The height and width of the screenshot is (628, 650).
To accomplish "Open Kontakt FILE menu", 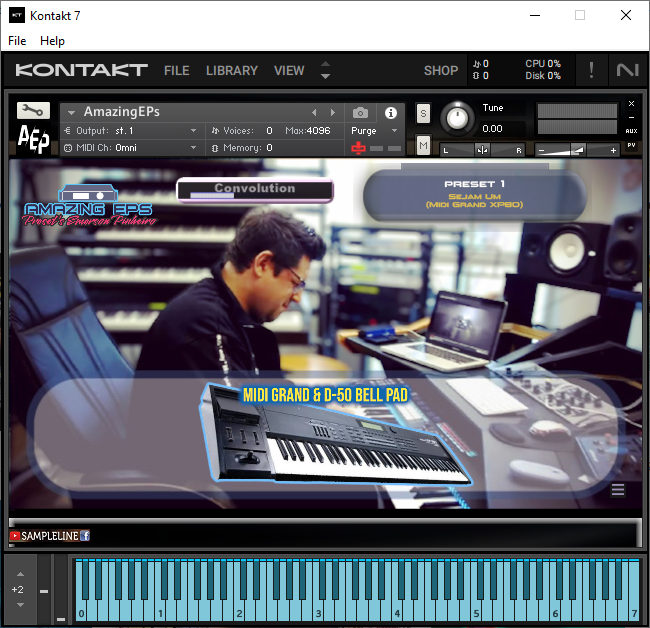I will coord(177,70).
